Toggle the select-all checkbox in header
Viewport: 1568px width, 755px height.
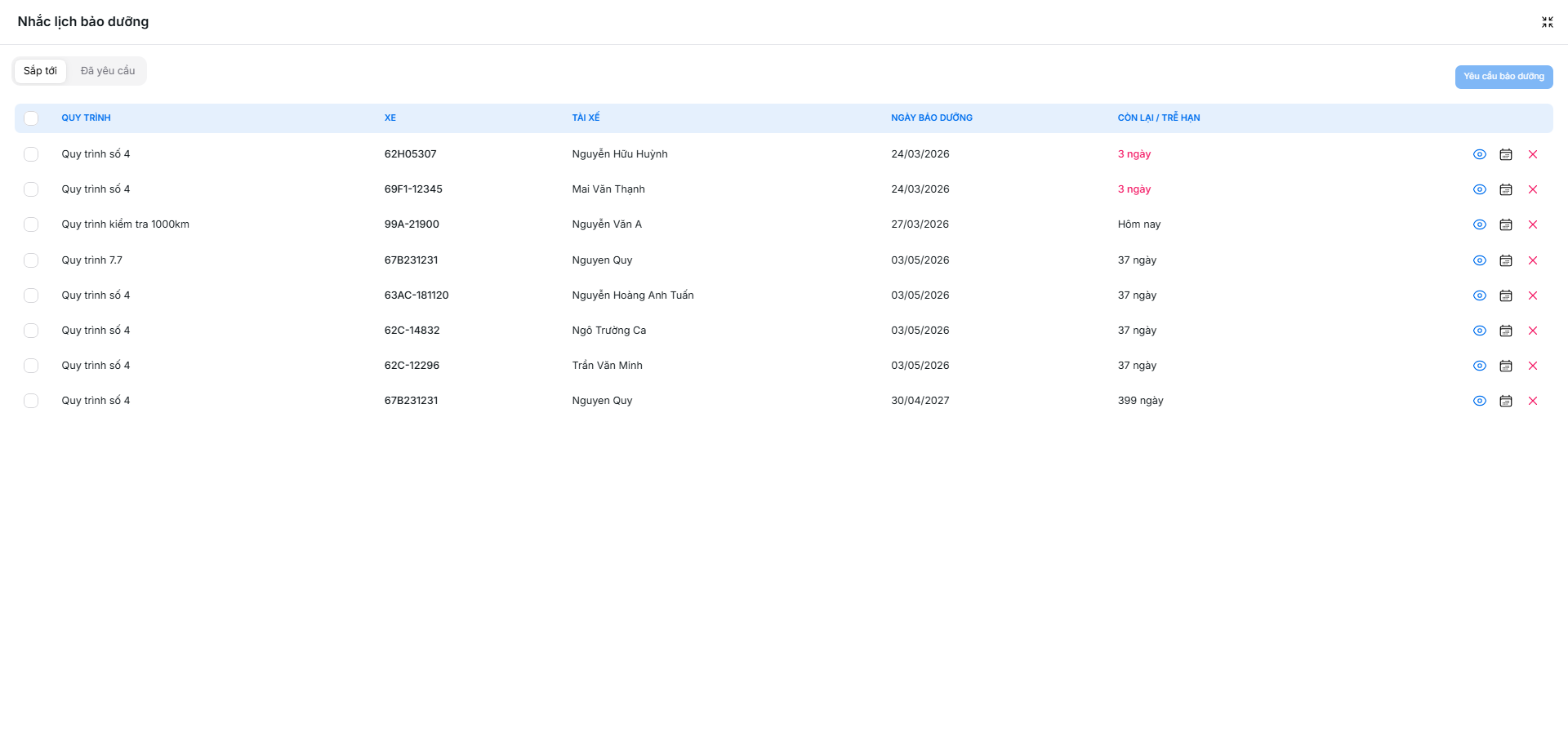31,118
